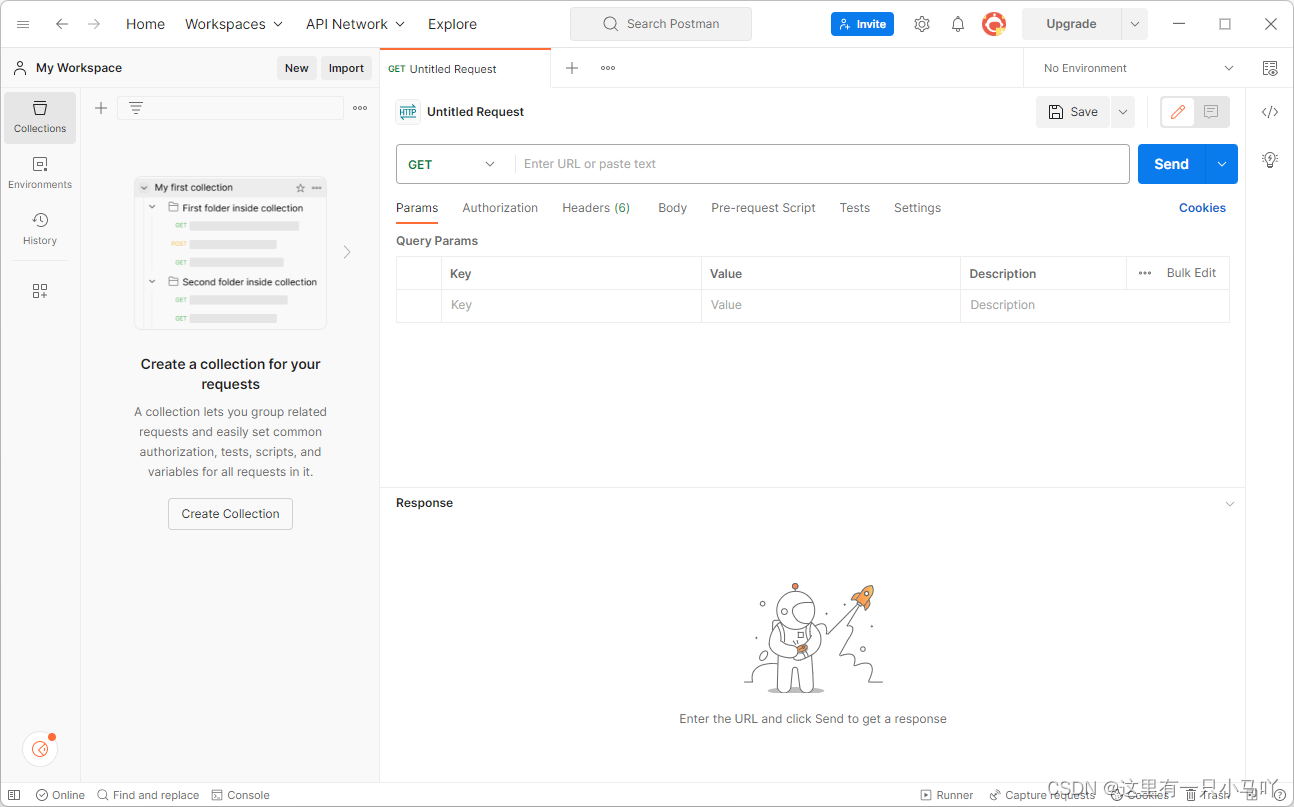Open the configure workspace sidebar icon

tap(40, 291)
